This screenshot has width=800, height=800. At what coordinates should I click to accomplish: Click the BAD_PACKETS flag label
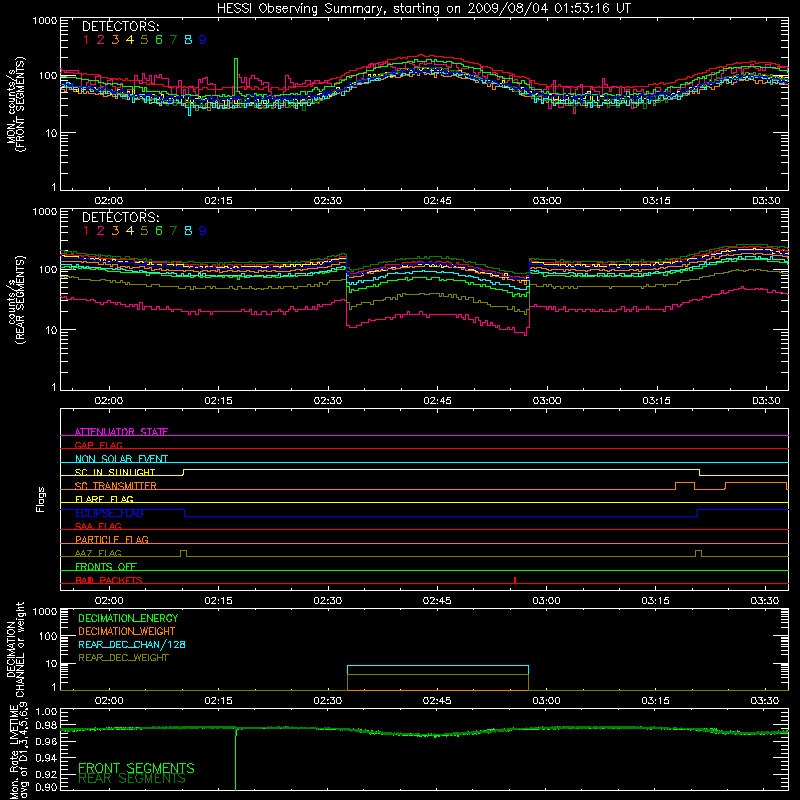click(x=109, y=580)
